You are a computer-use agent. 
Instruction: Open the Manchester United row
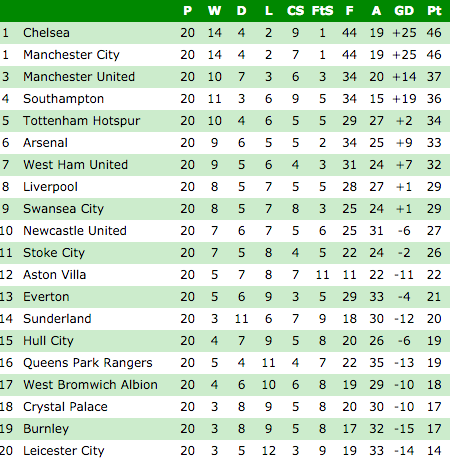tap(225, 77)
